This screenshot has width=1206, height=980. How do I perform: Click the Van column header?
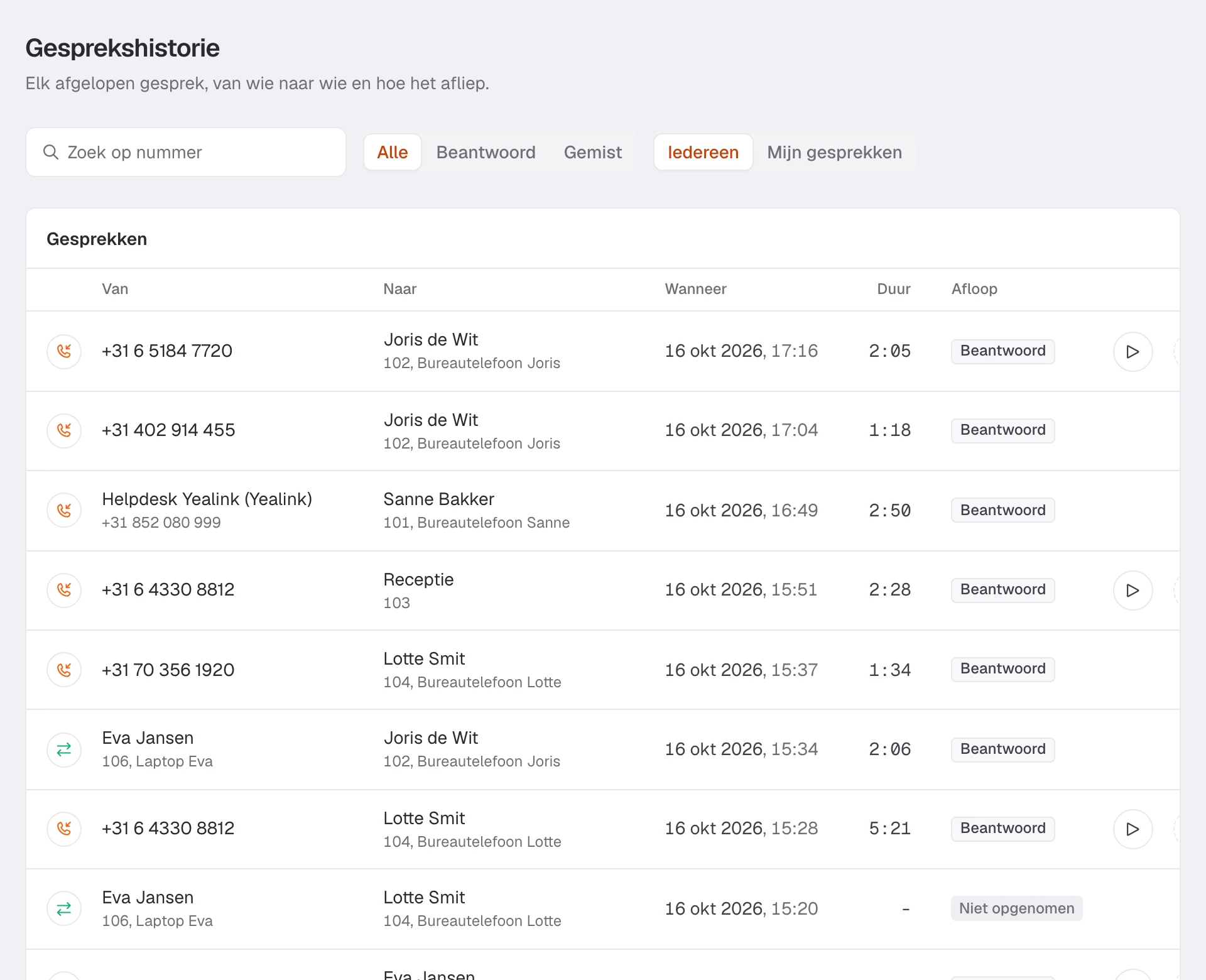[115, 289]
